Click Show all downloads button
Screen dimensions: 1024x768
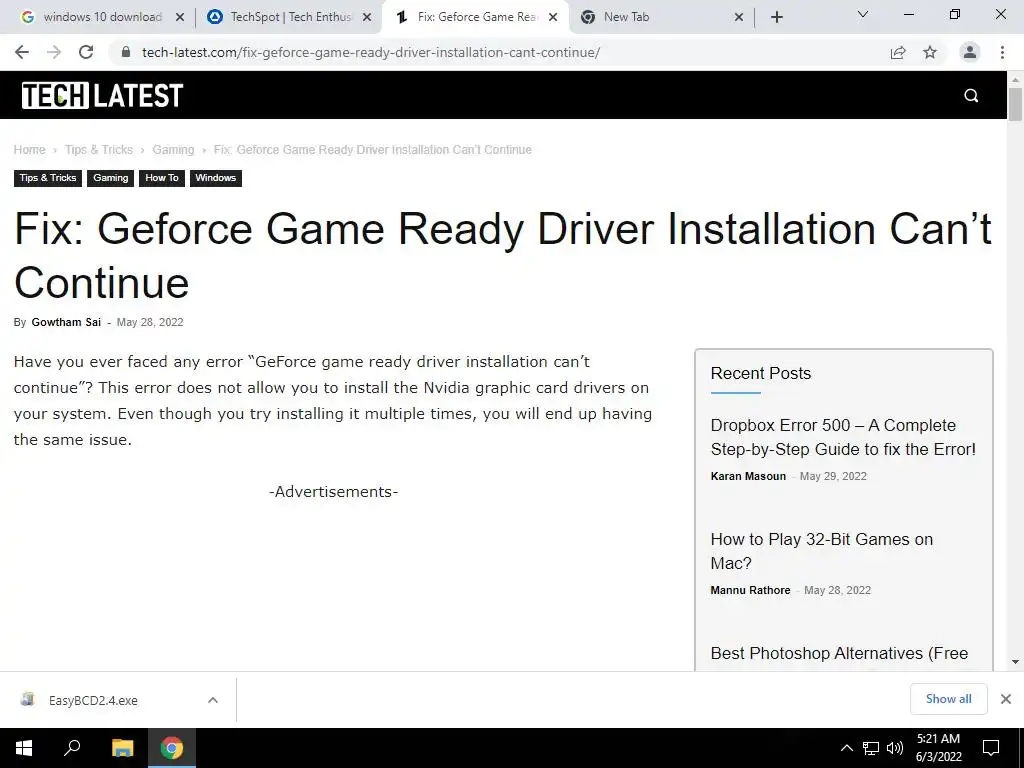pos(948,699)
